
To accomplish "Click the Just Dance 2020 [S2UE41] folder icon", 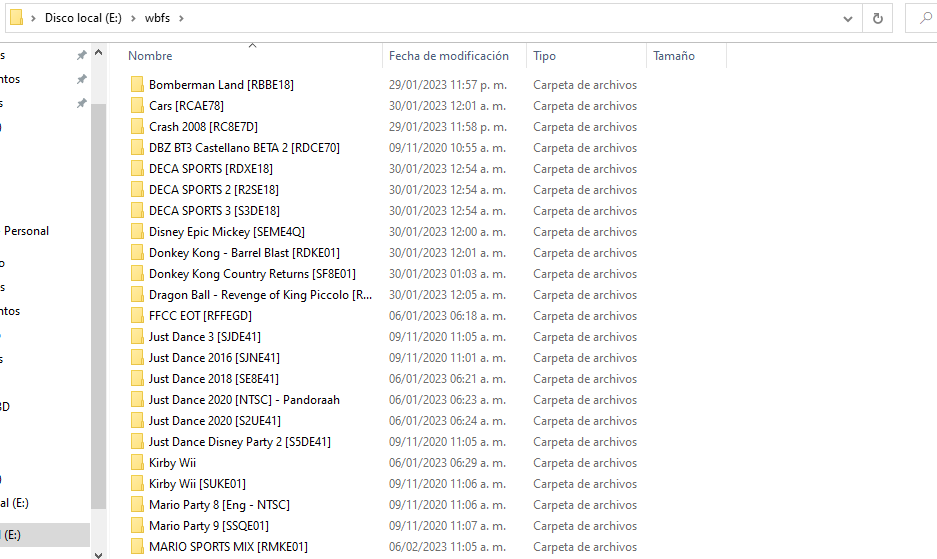I will pos(137,420).
